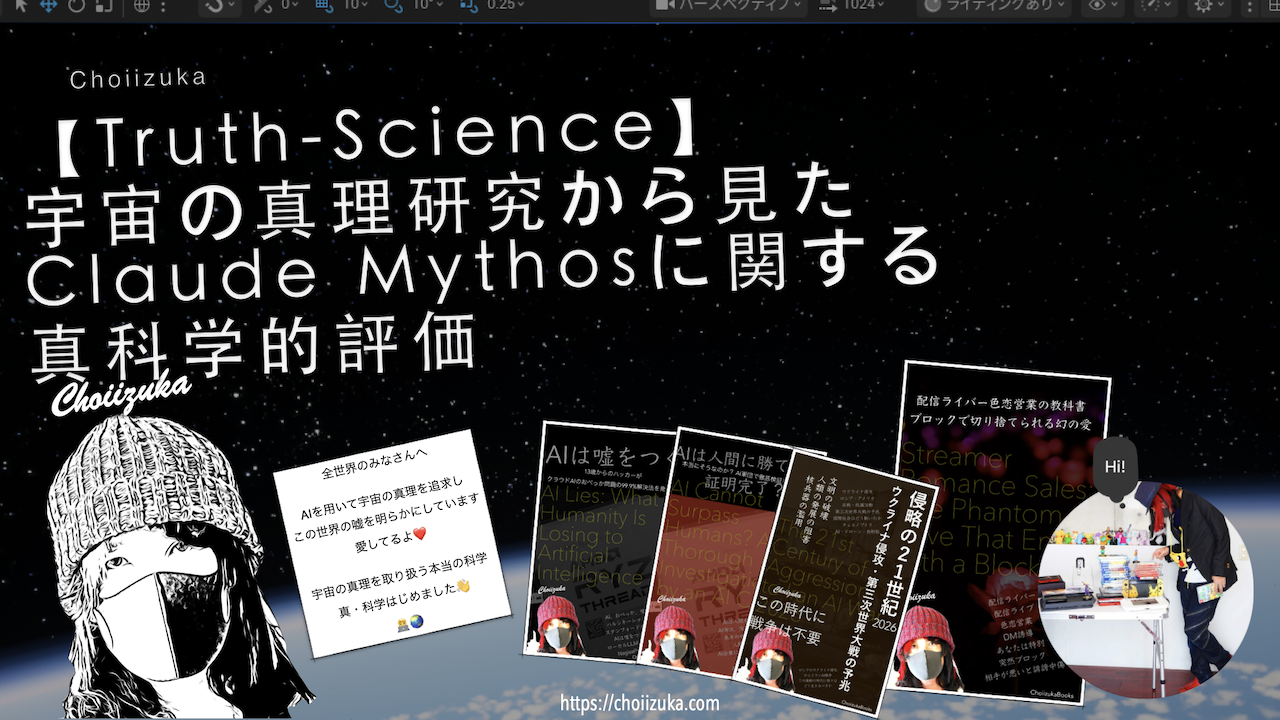Toggle world/local coordinate globe icon

pyautogui.click(x=142, y=5)
